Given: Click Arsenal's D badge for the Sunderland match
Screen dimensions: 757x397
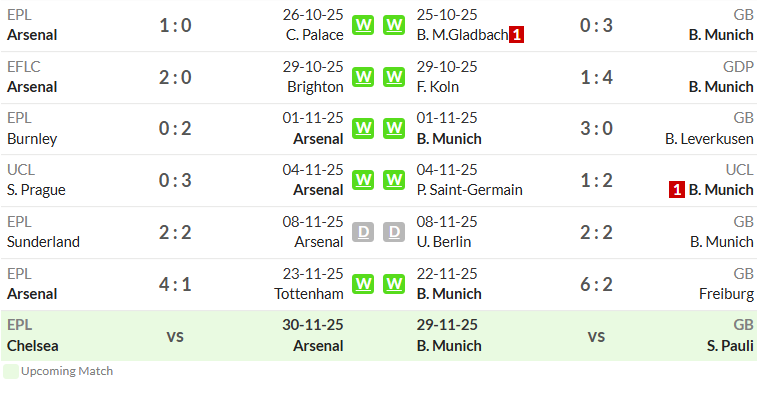Looking at the screenshot, I should [x=363, y=232].
